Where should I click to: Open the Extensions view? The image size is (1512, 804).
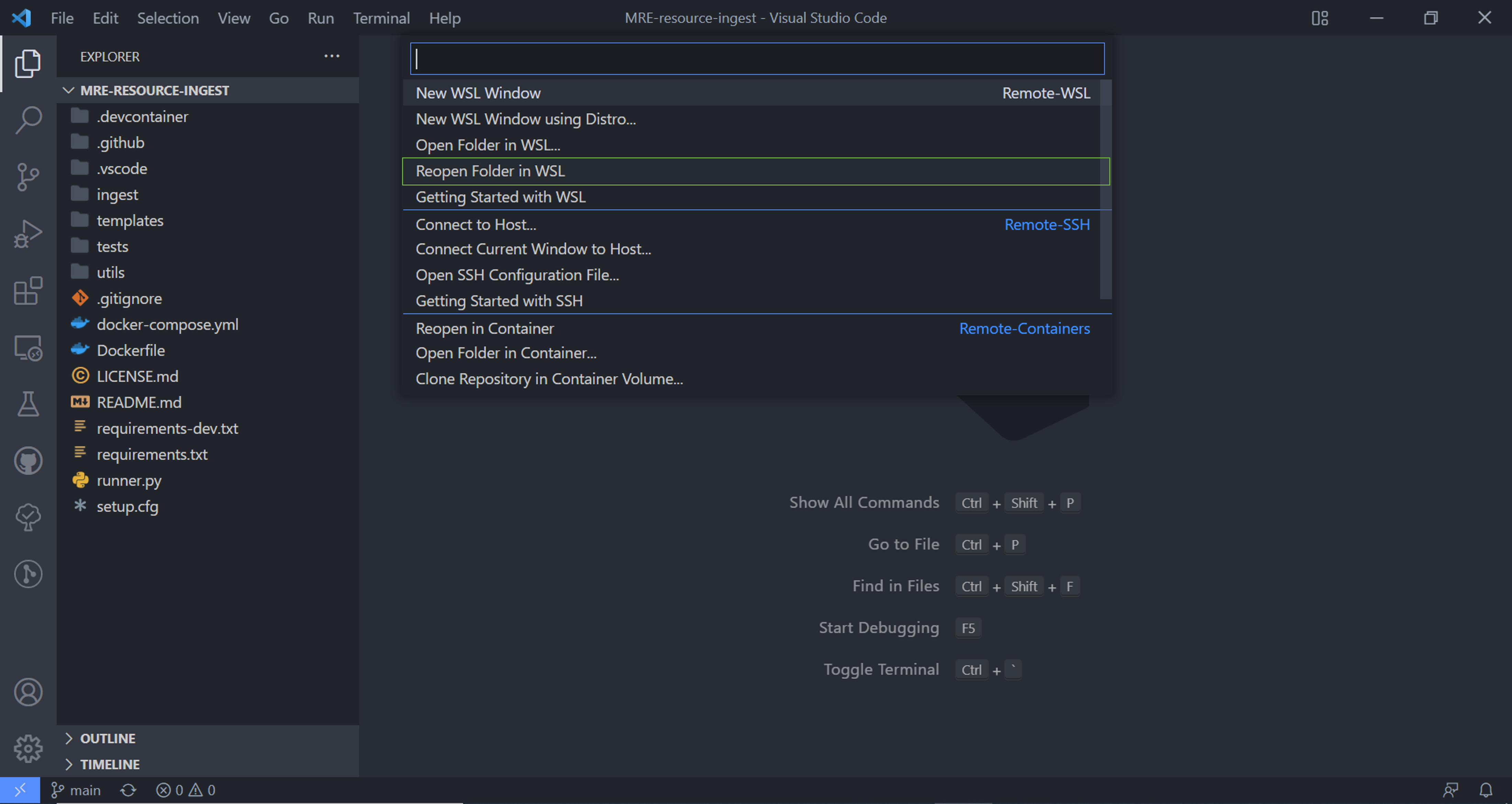[x=28, y=290]
